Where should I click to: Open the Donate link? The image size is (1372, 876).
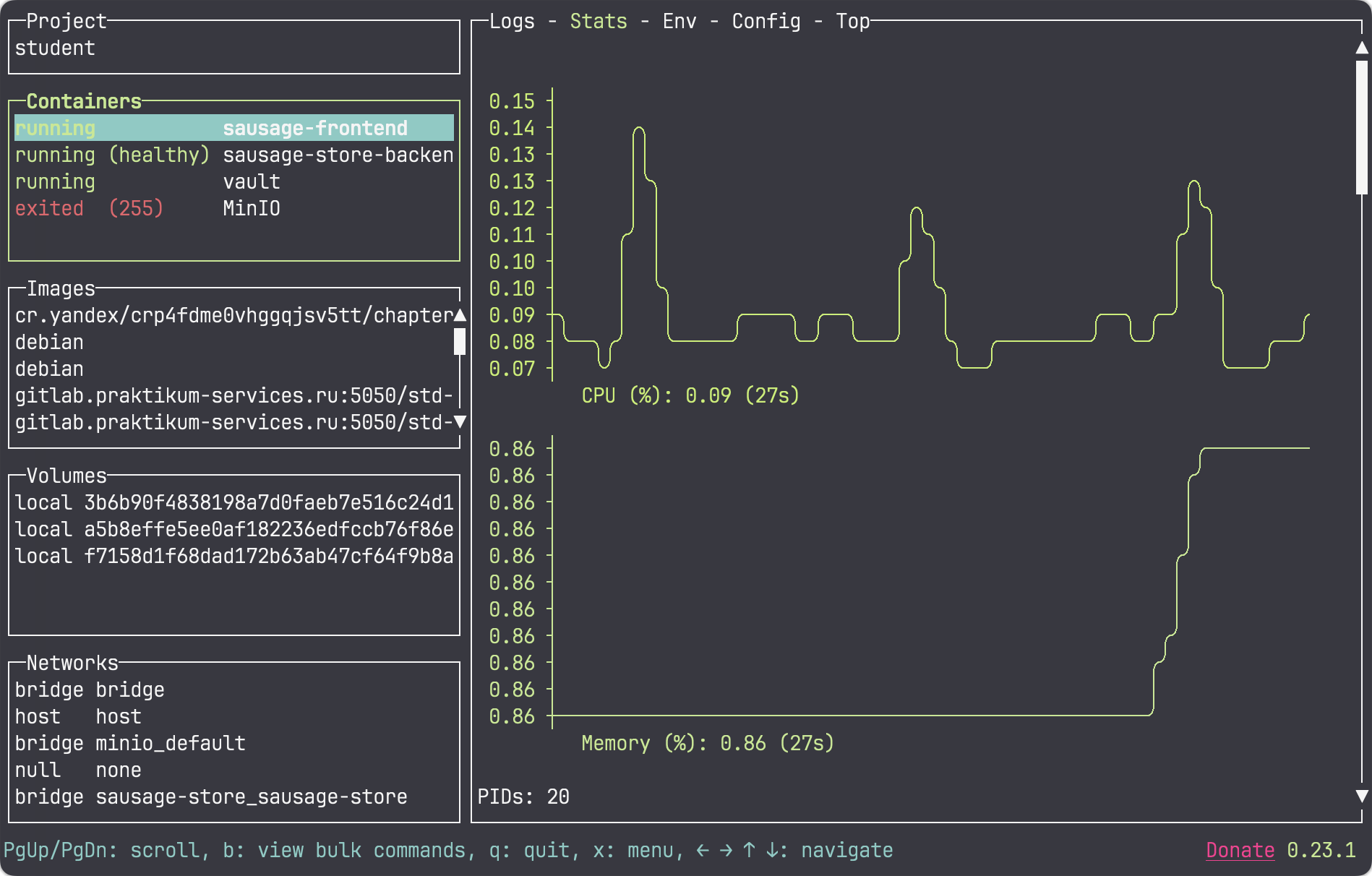coord(1240,851)
